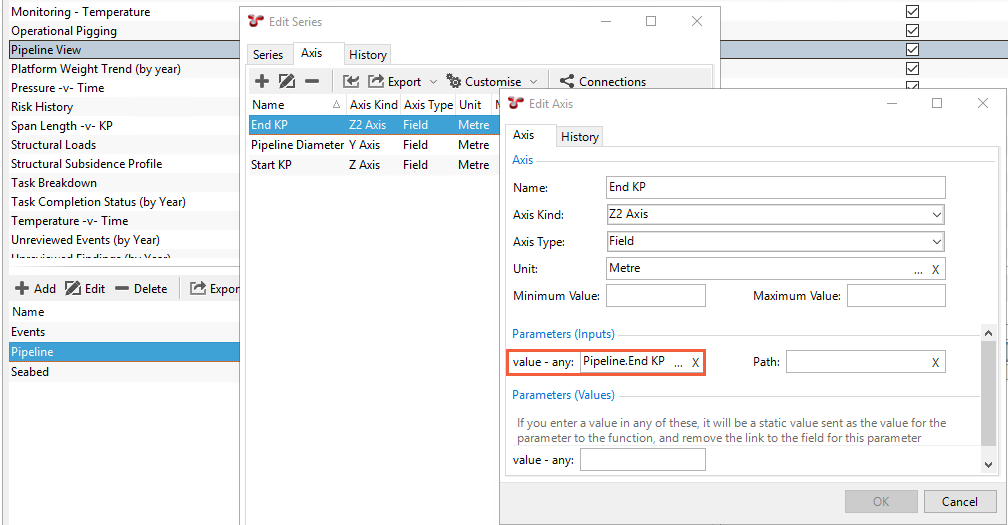
Task: Select Risk History chart
Action: 42,107
